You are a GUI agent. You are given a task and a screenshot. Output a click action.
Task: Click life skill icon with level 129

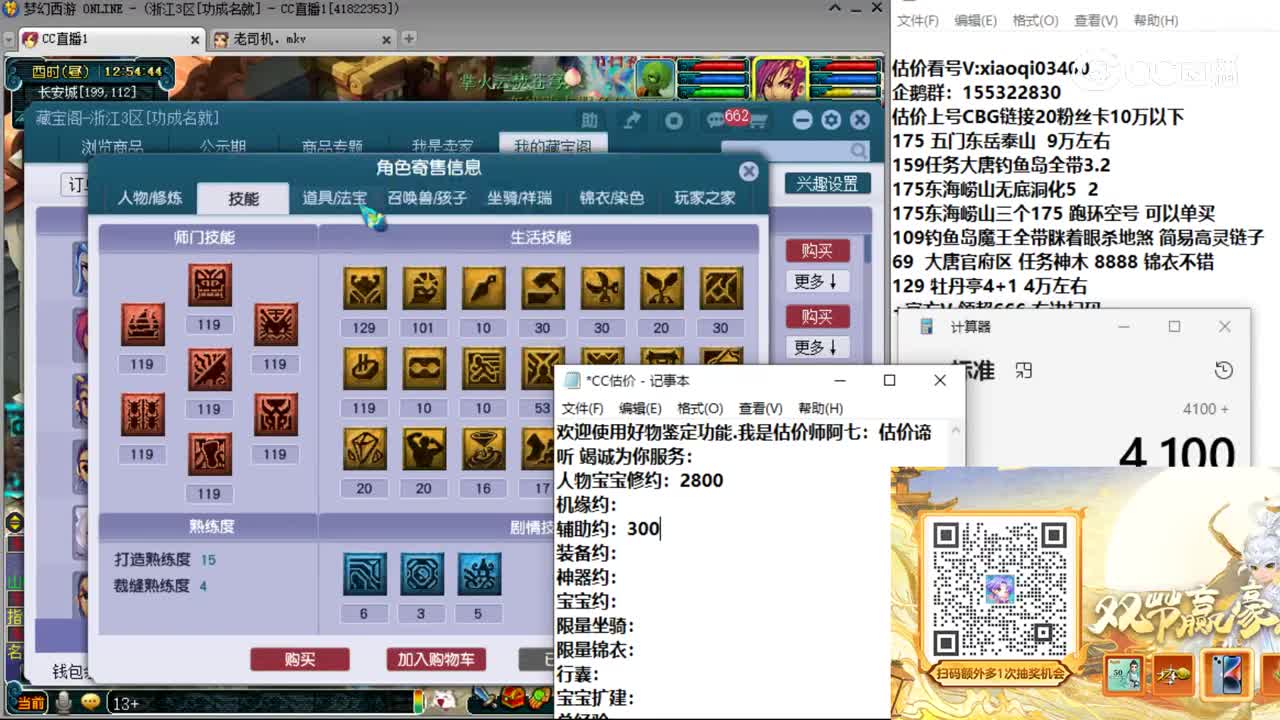[364, 288]
